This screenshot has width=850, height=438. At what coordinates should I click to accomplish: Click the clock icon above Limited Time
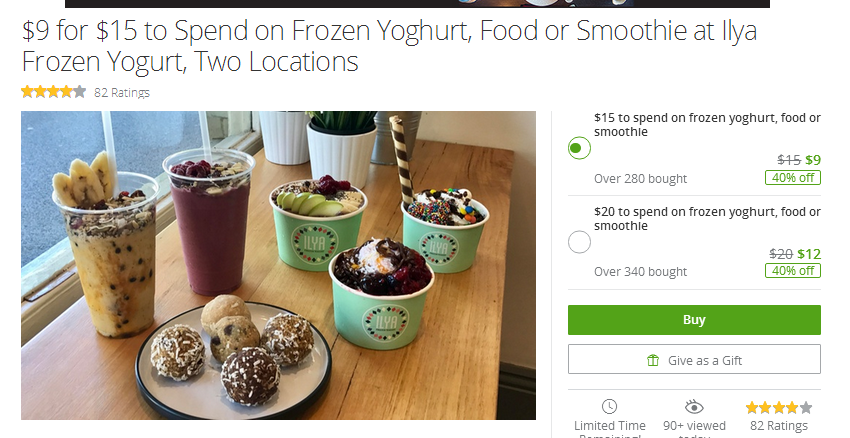pos(609,407)
